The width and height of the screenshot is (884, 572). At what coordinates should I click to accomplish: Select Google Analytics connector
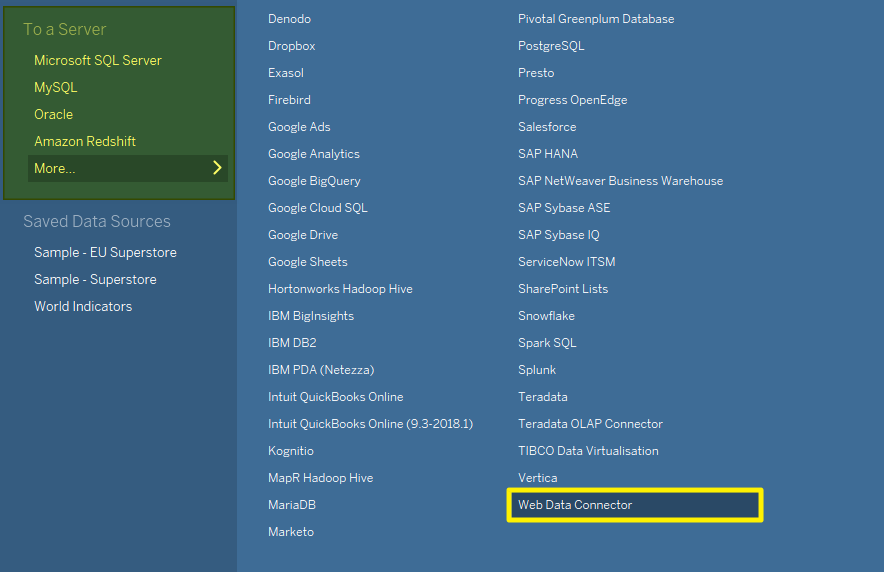pyautogui.click(x=314, y=154)
